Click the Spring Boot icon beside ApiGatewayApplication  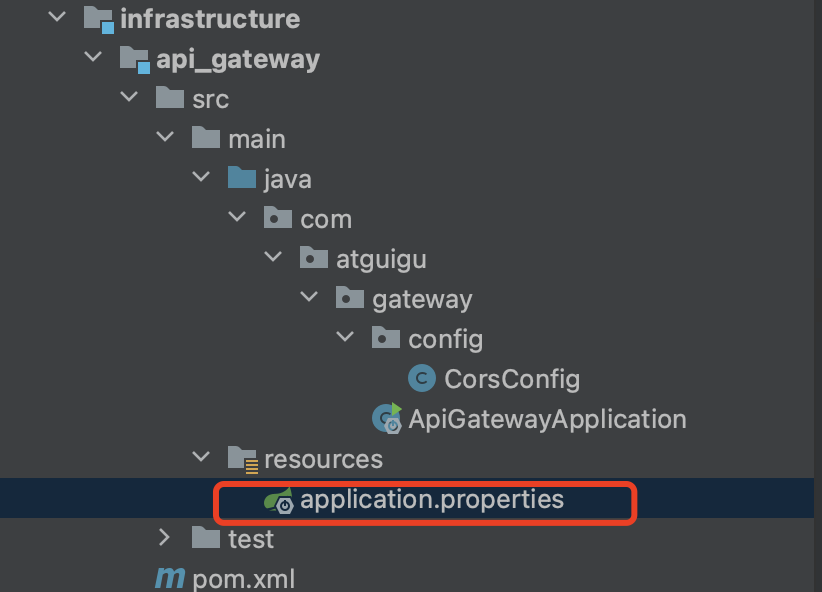[x=386, y=418]
